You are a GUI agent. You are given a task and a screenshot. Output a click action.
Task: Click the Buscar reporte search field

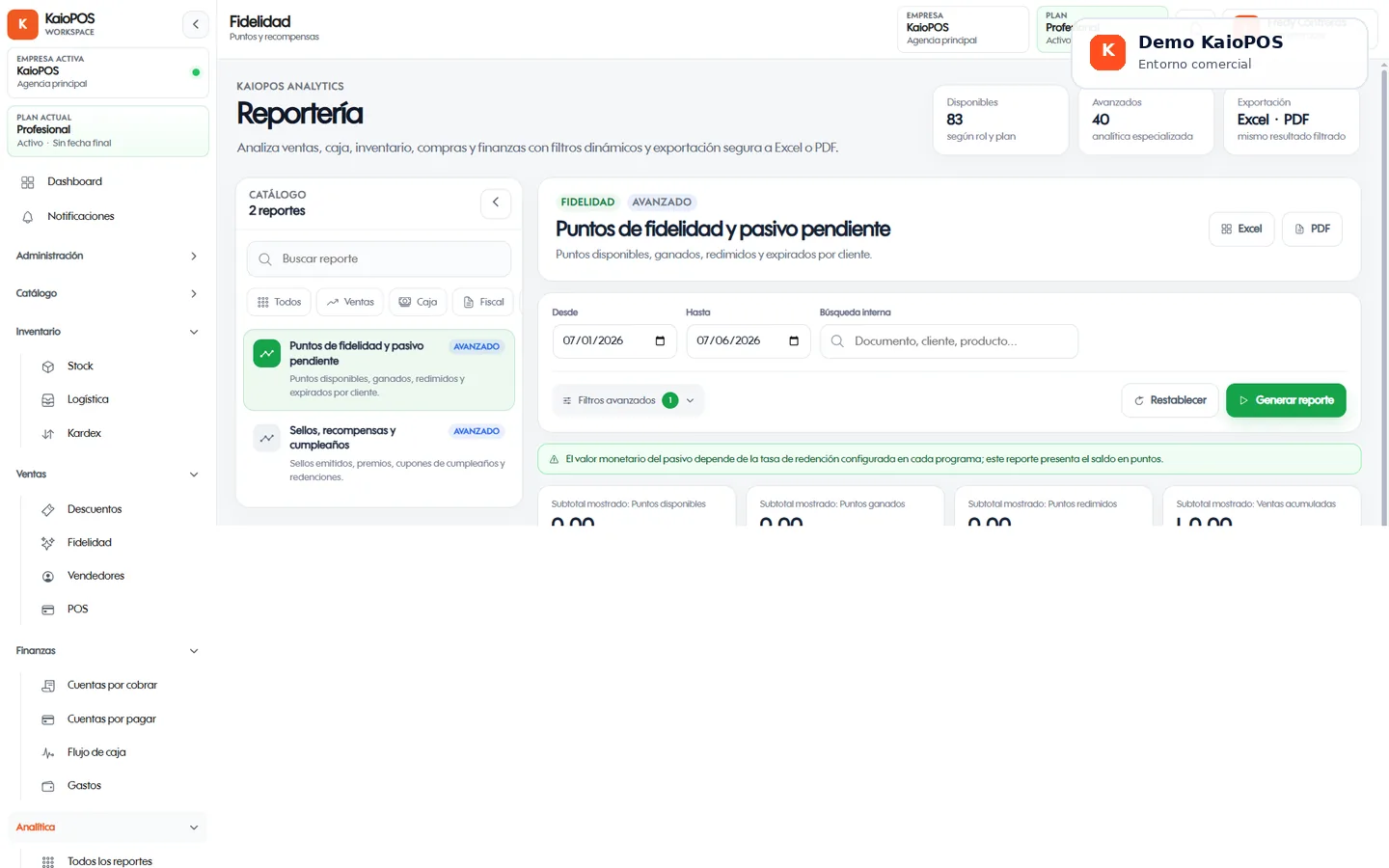pos(379,259)
